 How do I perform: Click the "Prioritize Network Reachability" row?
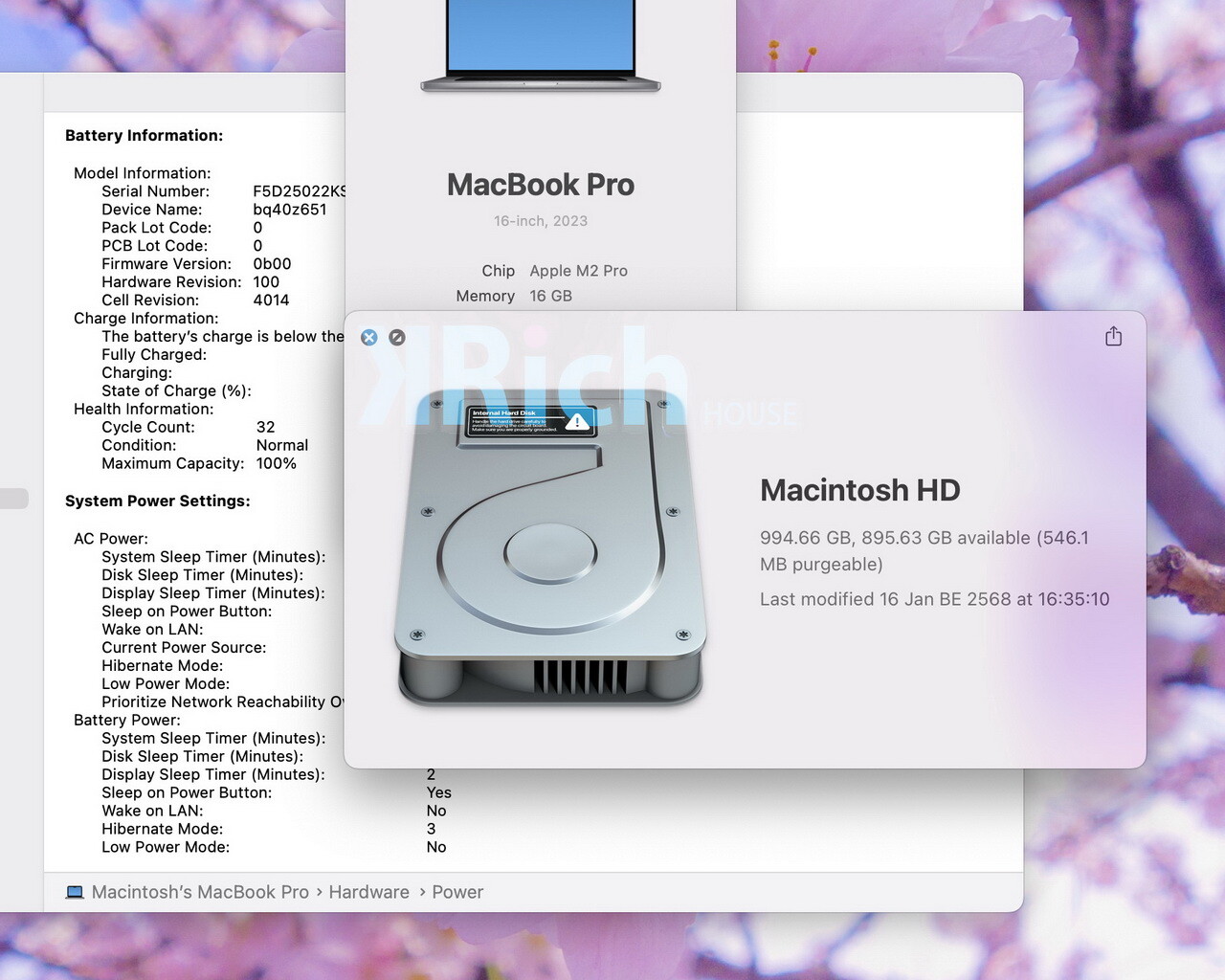pos(223,702)
